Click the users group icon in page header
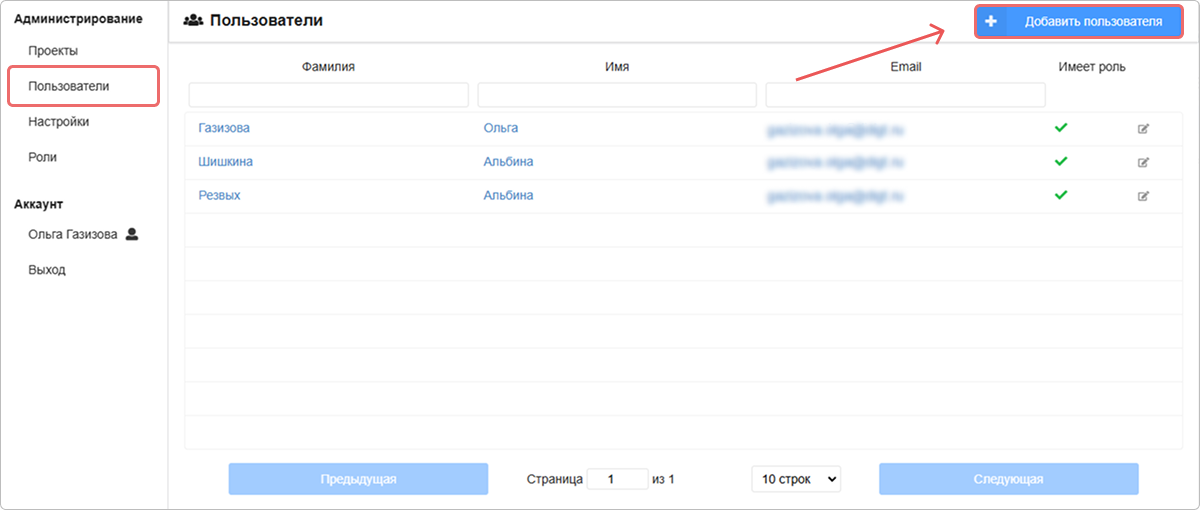This screenshot has height=510, width=1200. pyautogui.click(x=193, y=21)
